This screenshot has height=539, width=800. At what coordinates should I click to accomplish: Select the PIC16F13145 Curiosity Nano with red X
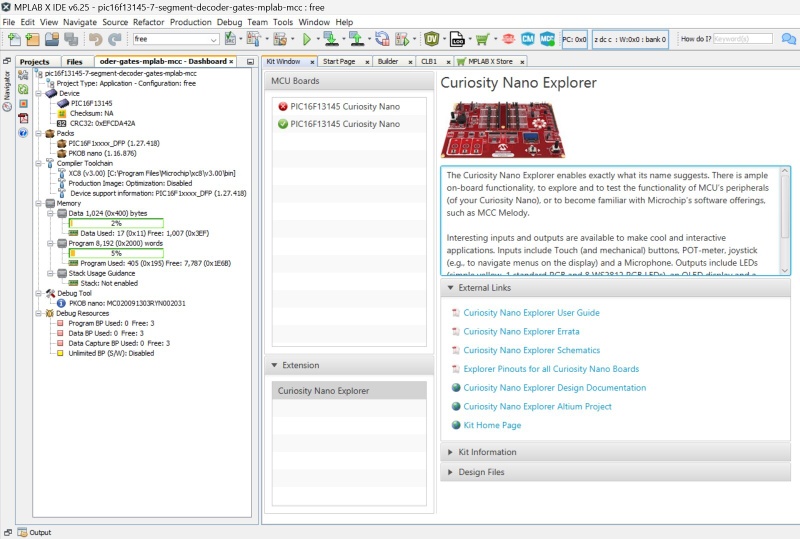click(x=349, y=106)
